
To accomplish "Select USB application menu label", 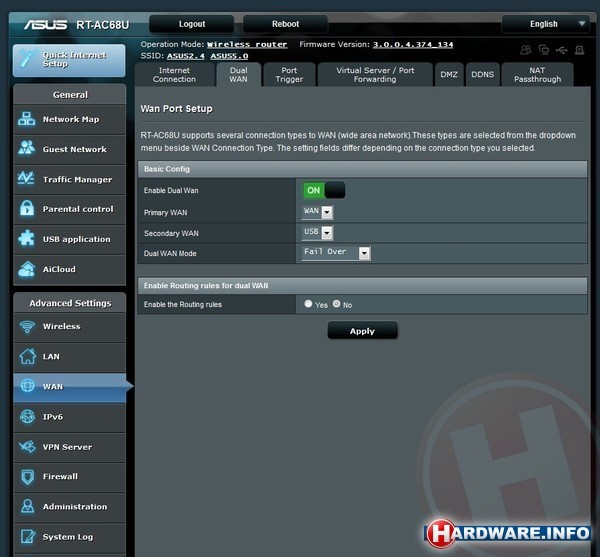I will pos(77,239).
